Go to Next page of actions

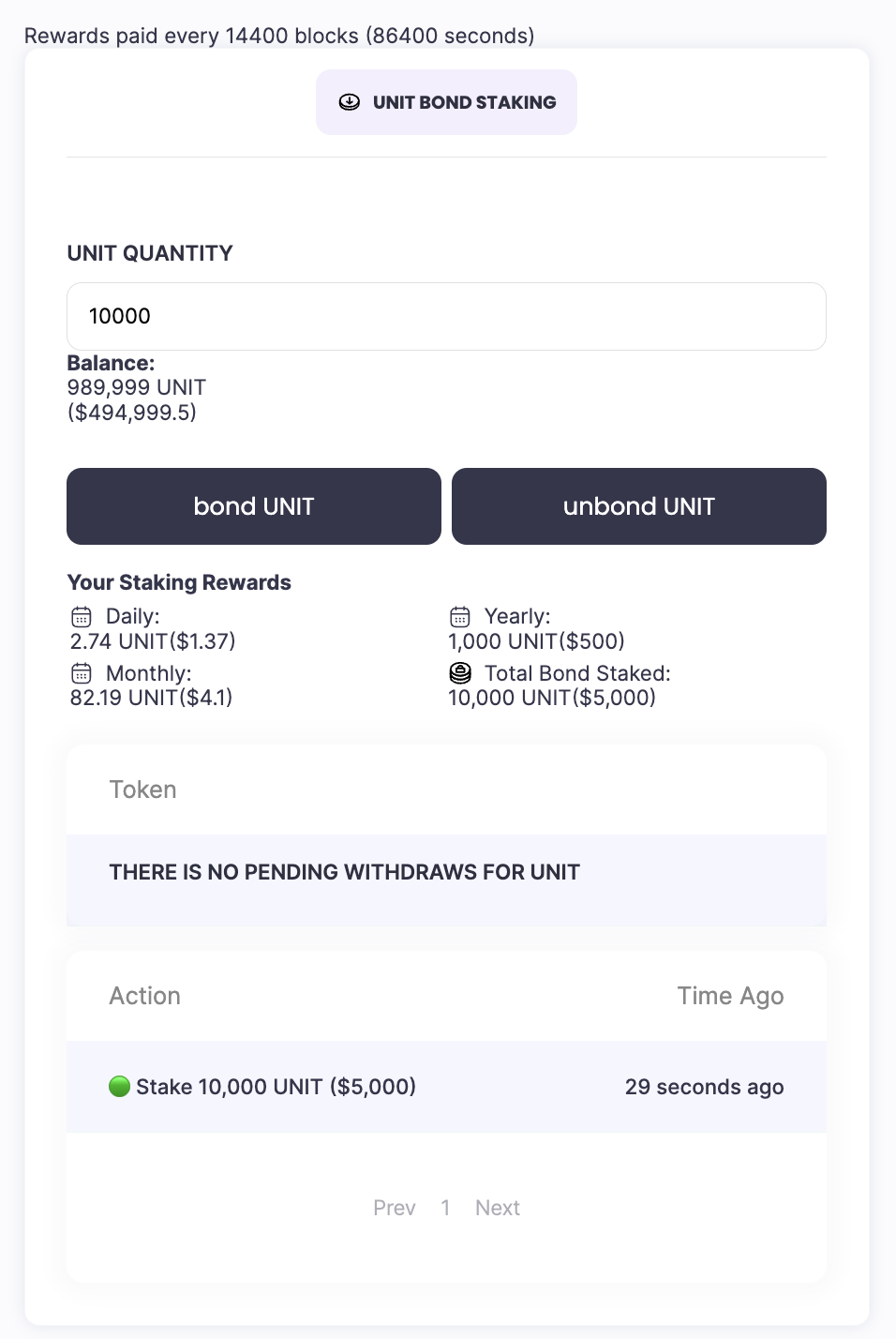pos(497,1208)
